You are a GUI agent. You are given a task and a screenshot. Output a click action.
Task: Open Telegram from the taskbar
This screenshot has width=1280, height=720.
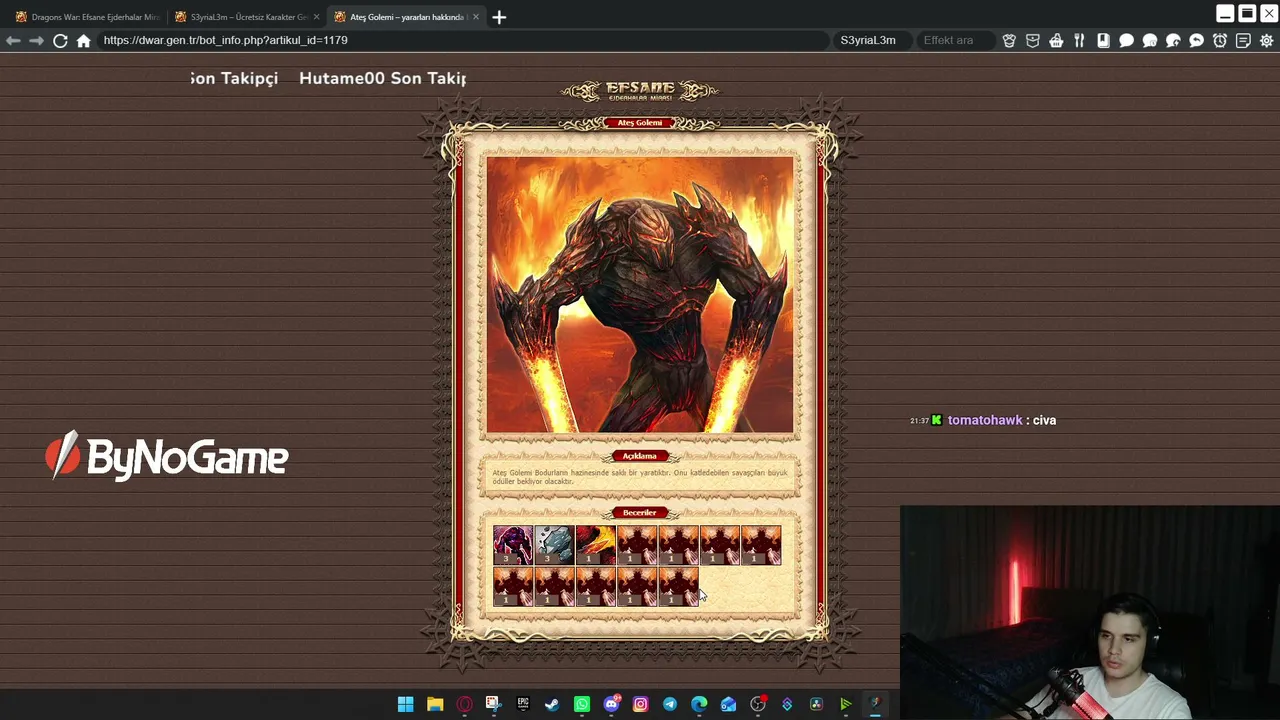tap(670, 704)
